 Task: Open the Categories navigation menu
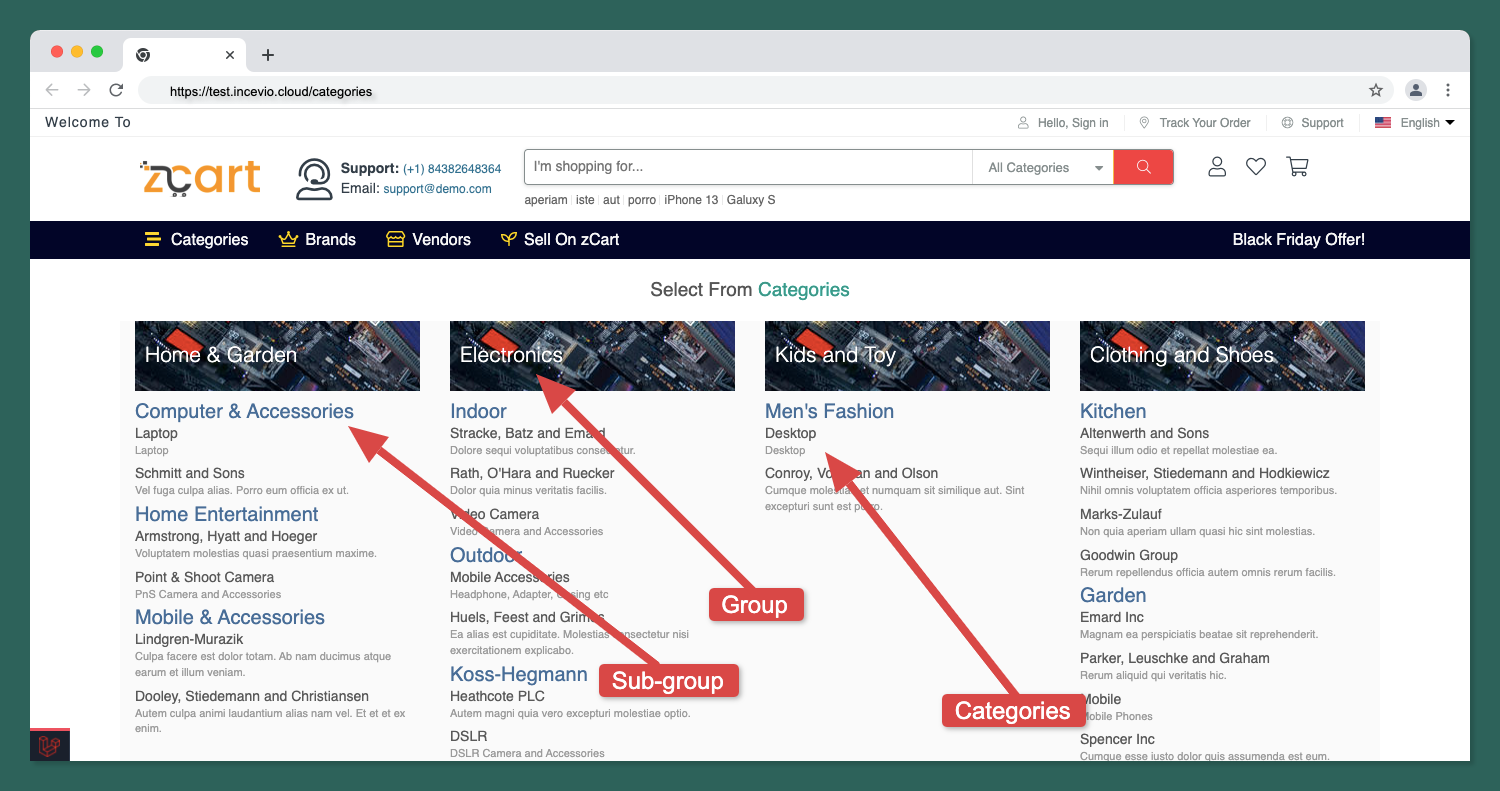coord(197,240)
